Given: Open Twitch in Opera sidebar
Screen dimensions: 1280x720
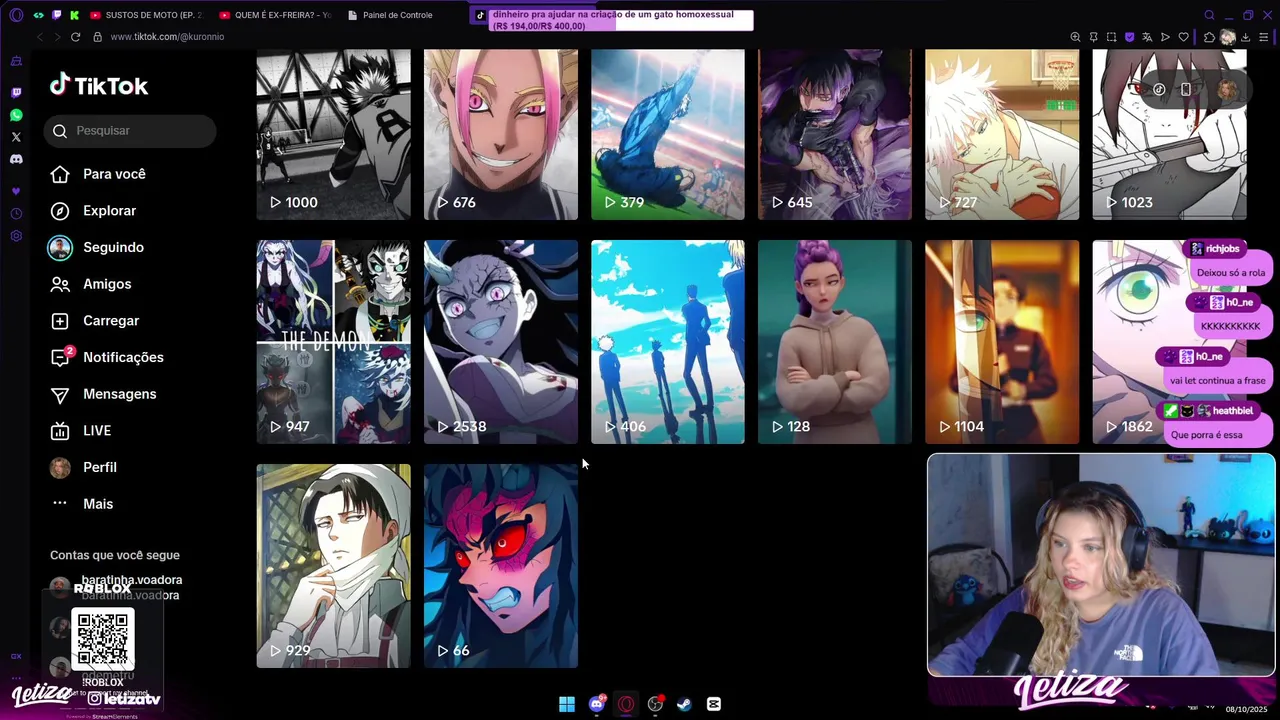Looking at the screenshot, I should tap(16, 92).
